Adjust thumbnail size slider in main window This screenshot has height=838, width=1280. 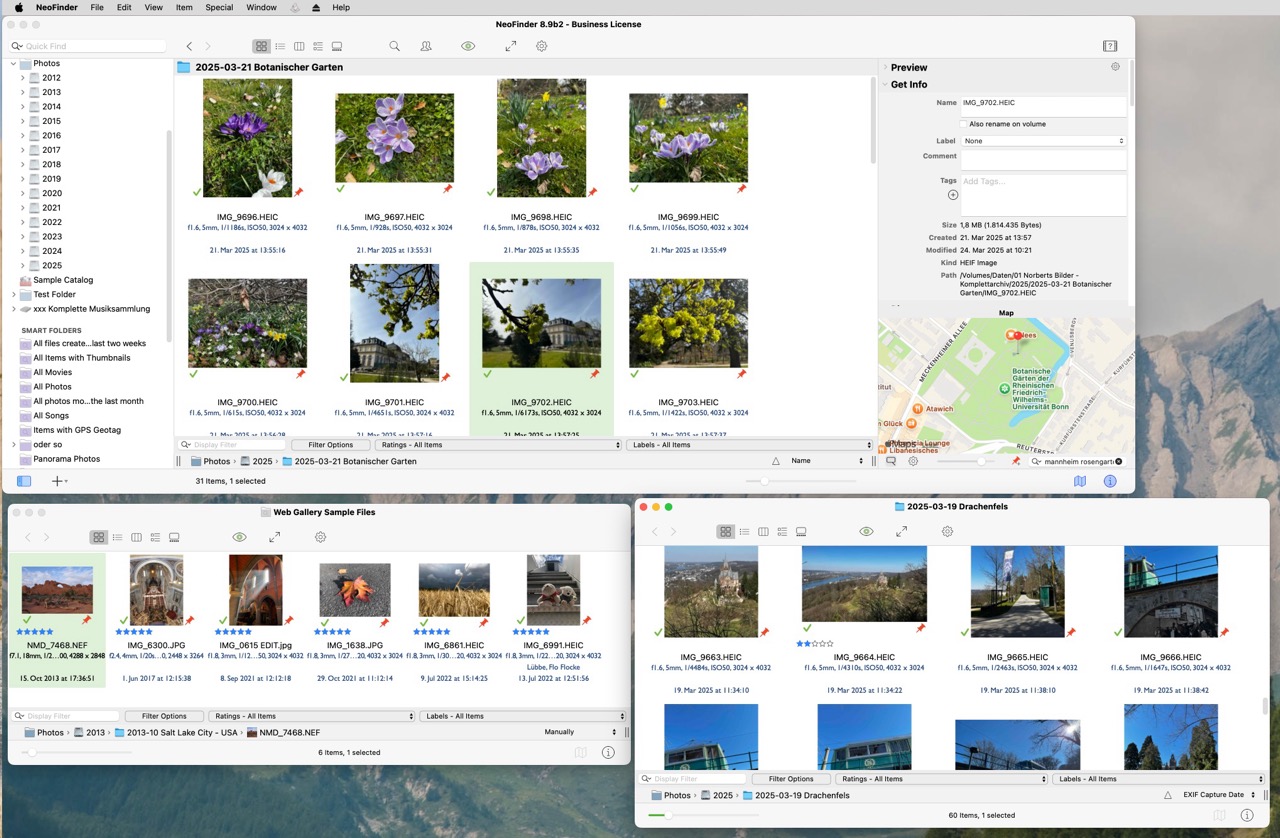(765, 481)
